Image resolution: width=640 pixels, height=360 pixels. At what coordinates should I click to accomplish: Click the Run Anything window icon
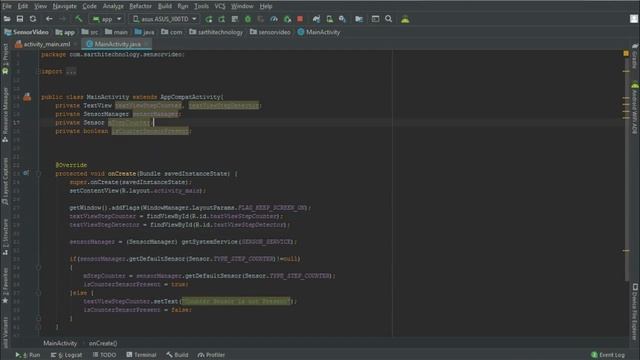[x=375, y=19]
